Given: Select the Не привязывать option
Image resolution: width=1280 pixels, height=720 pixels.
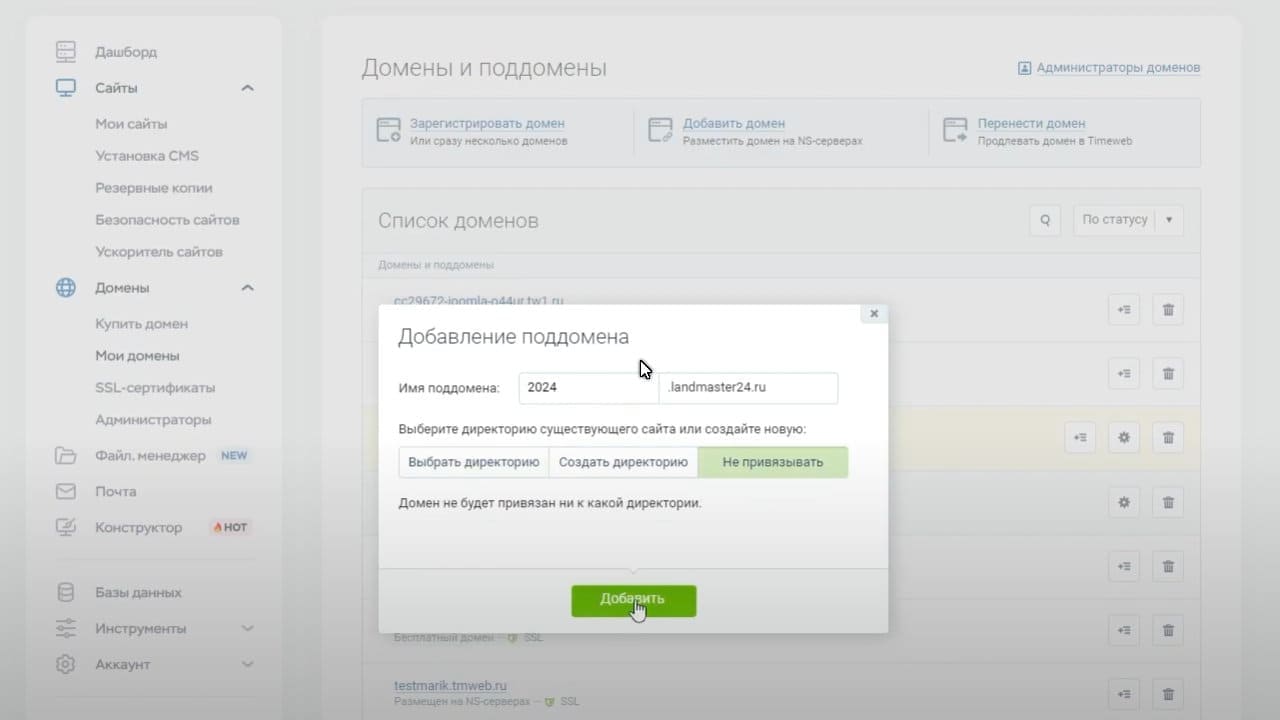Looking at the screenshot, I should coord(773,462).
